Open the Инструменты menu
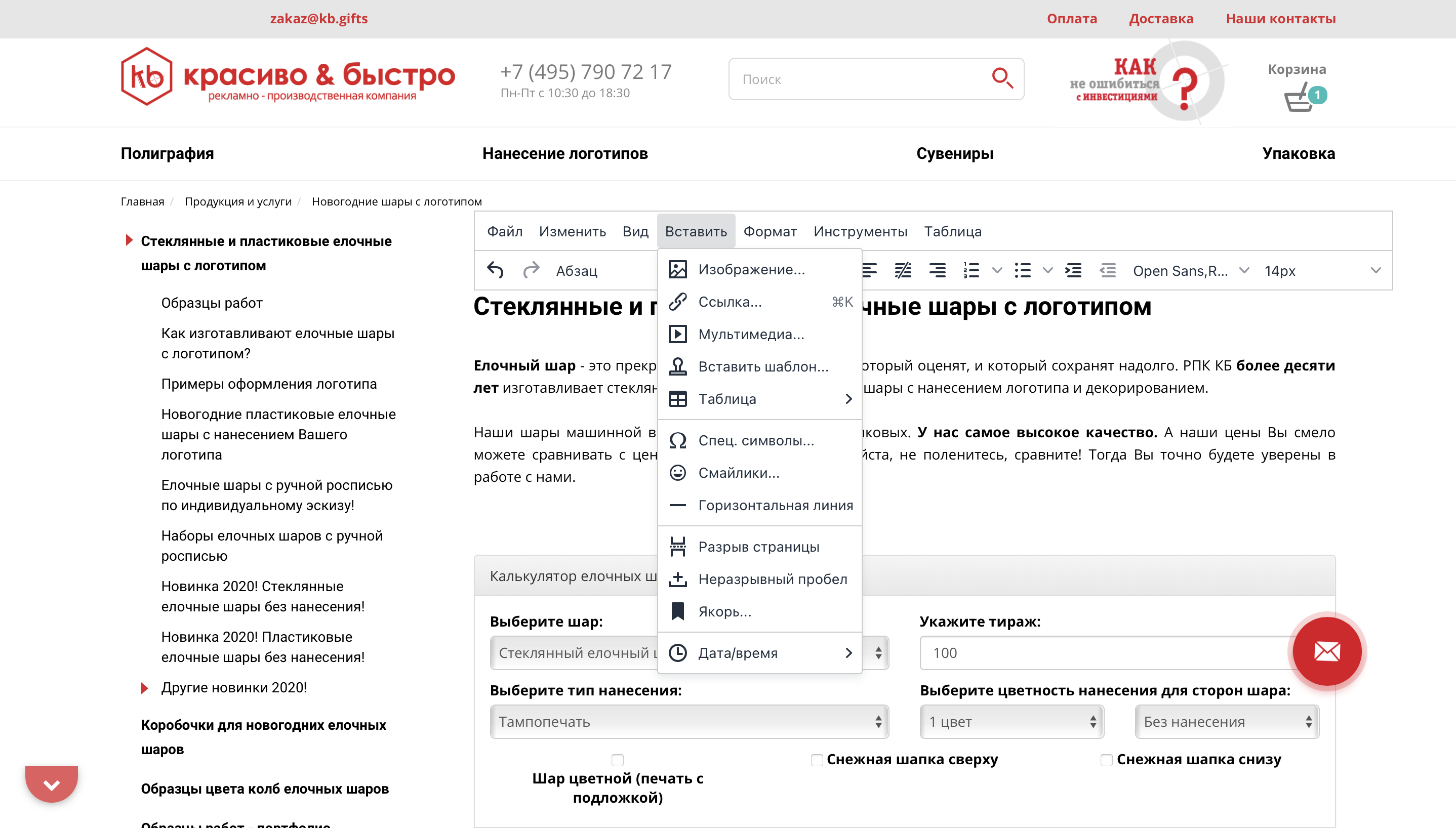 pos(860,231)
